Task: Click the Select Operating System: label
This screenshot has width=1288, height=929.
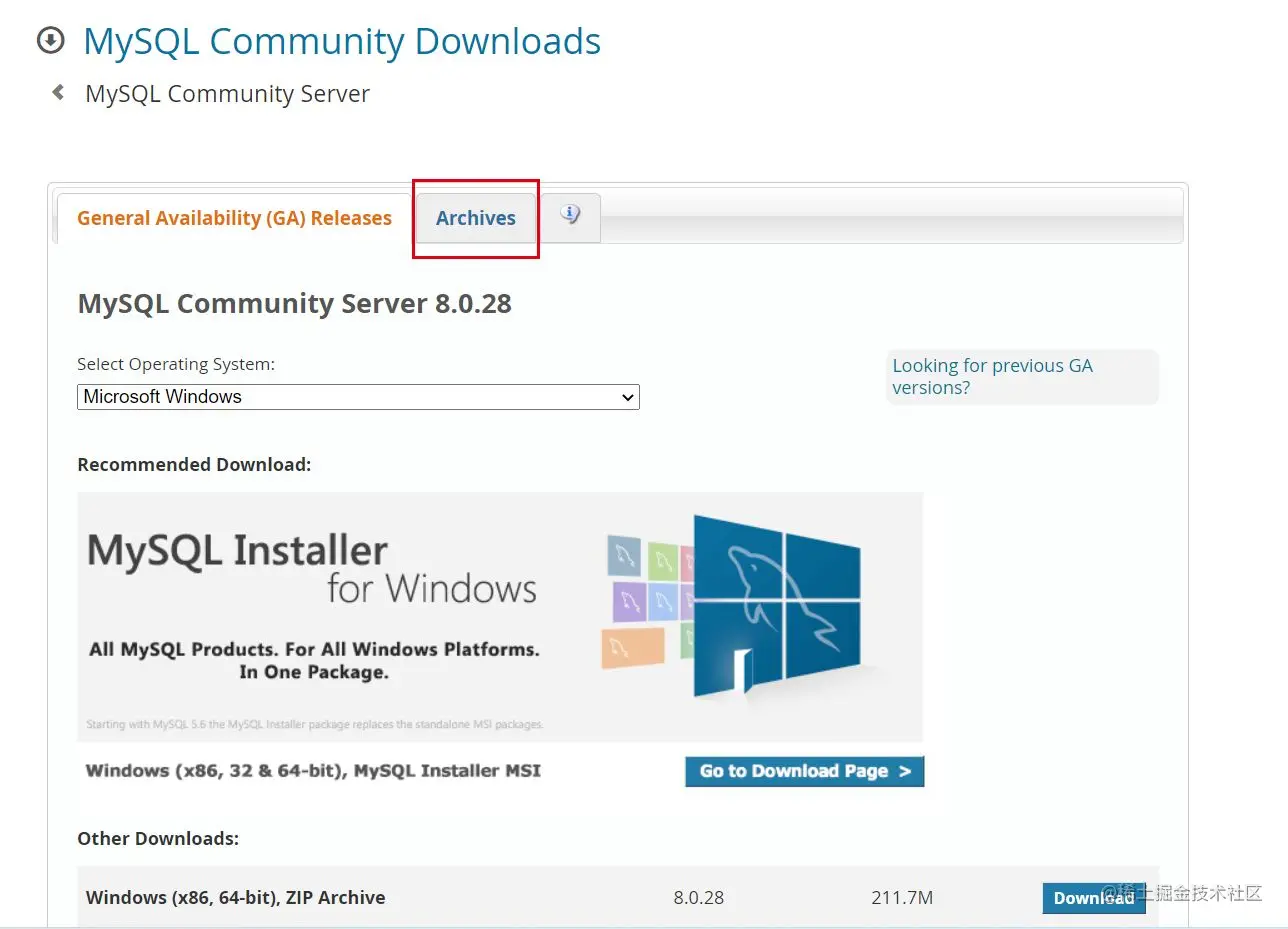Action: 176,365
